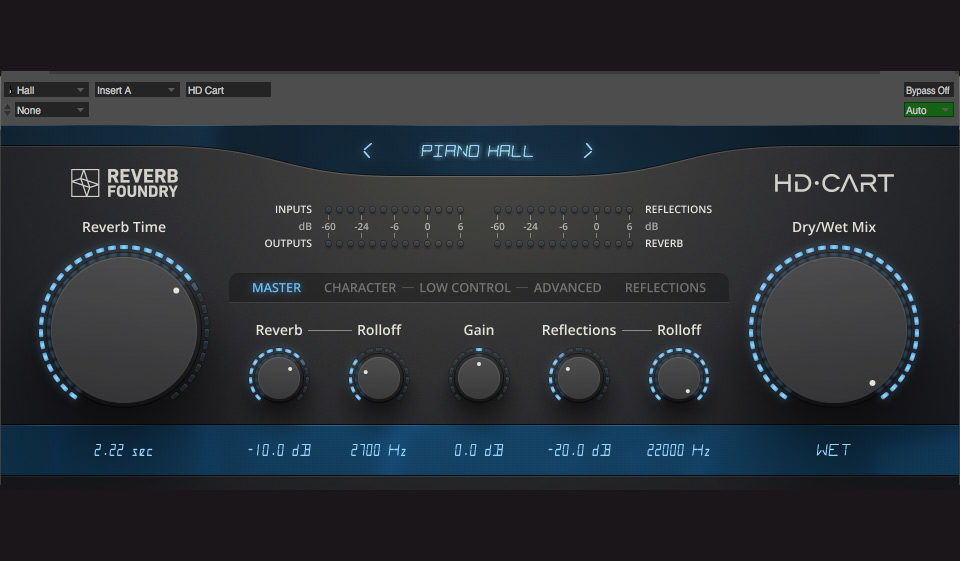Click the large Dry/Wet Mix knob
The image size is (960, 561).
tap(834, 329)
